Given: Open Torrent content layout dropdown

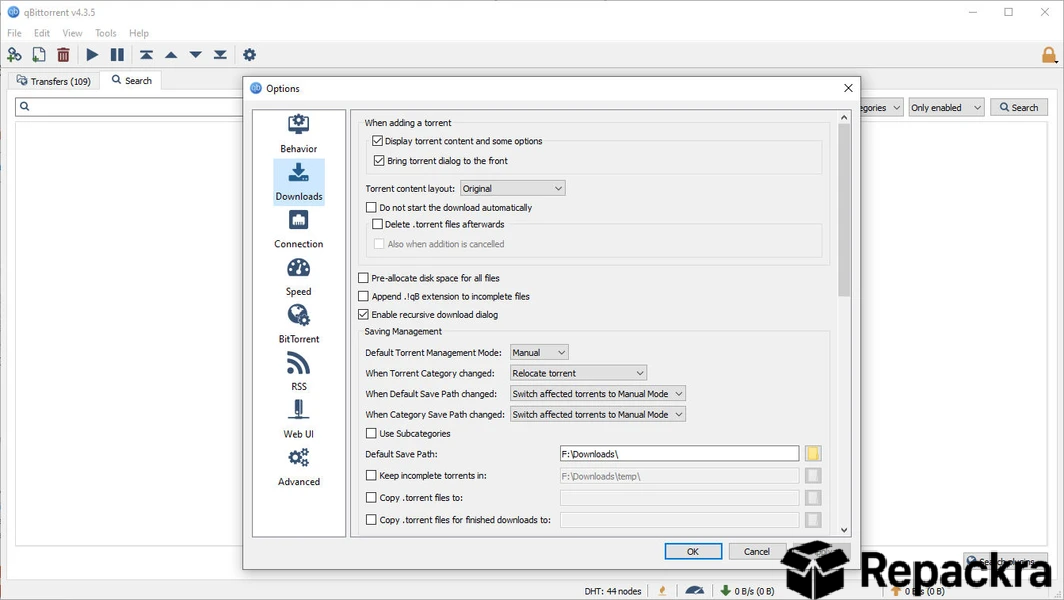Looking at the screenshot, I should 512,189.
